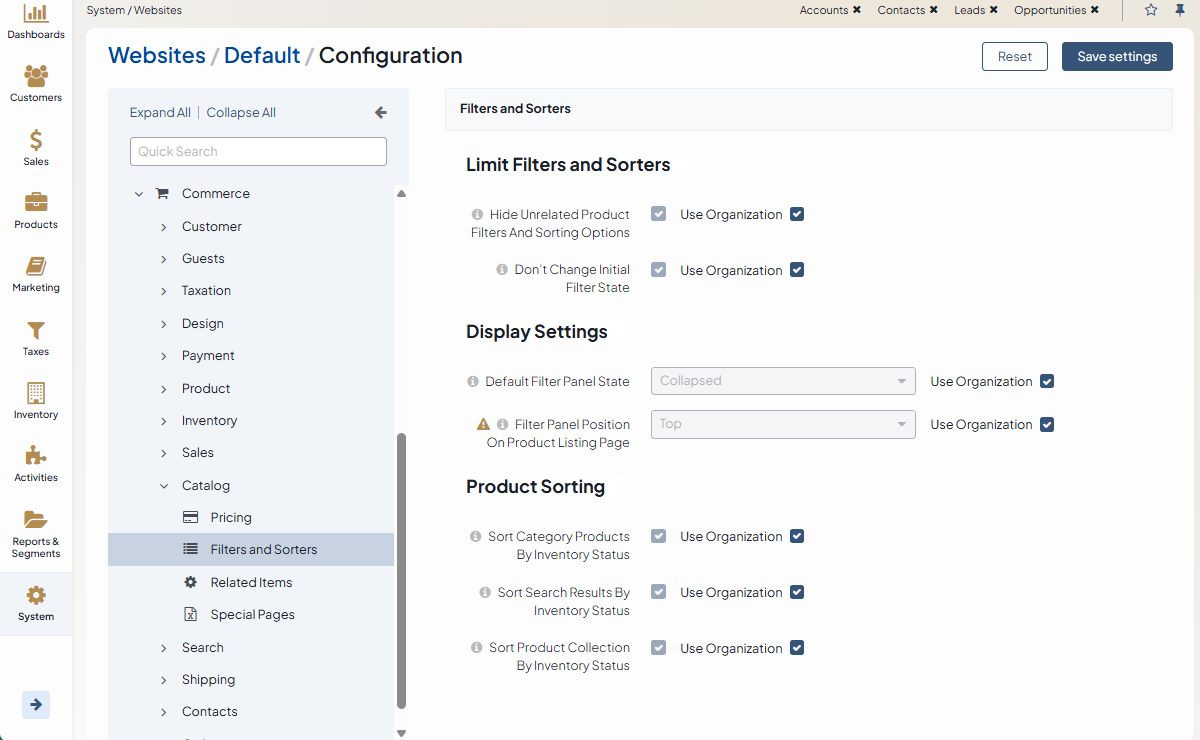Click the tree panel vertical scrollbar
This screenshot has height=740, width=1200.
coord(402,570)
